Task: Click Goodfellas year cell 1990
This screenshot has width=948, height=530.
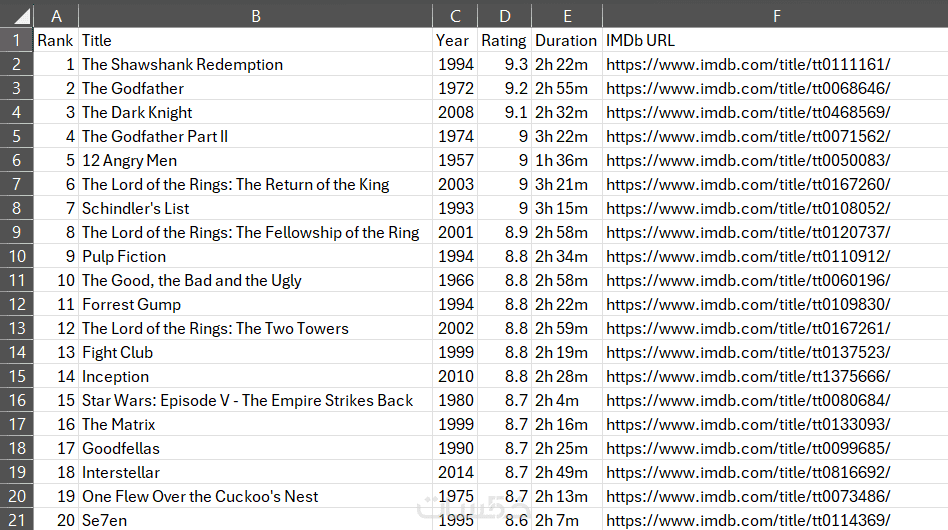Action: pyautogui.click(x=456, y=448)
